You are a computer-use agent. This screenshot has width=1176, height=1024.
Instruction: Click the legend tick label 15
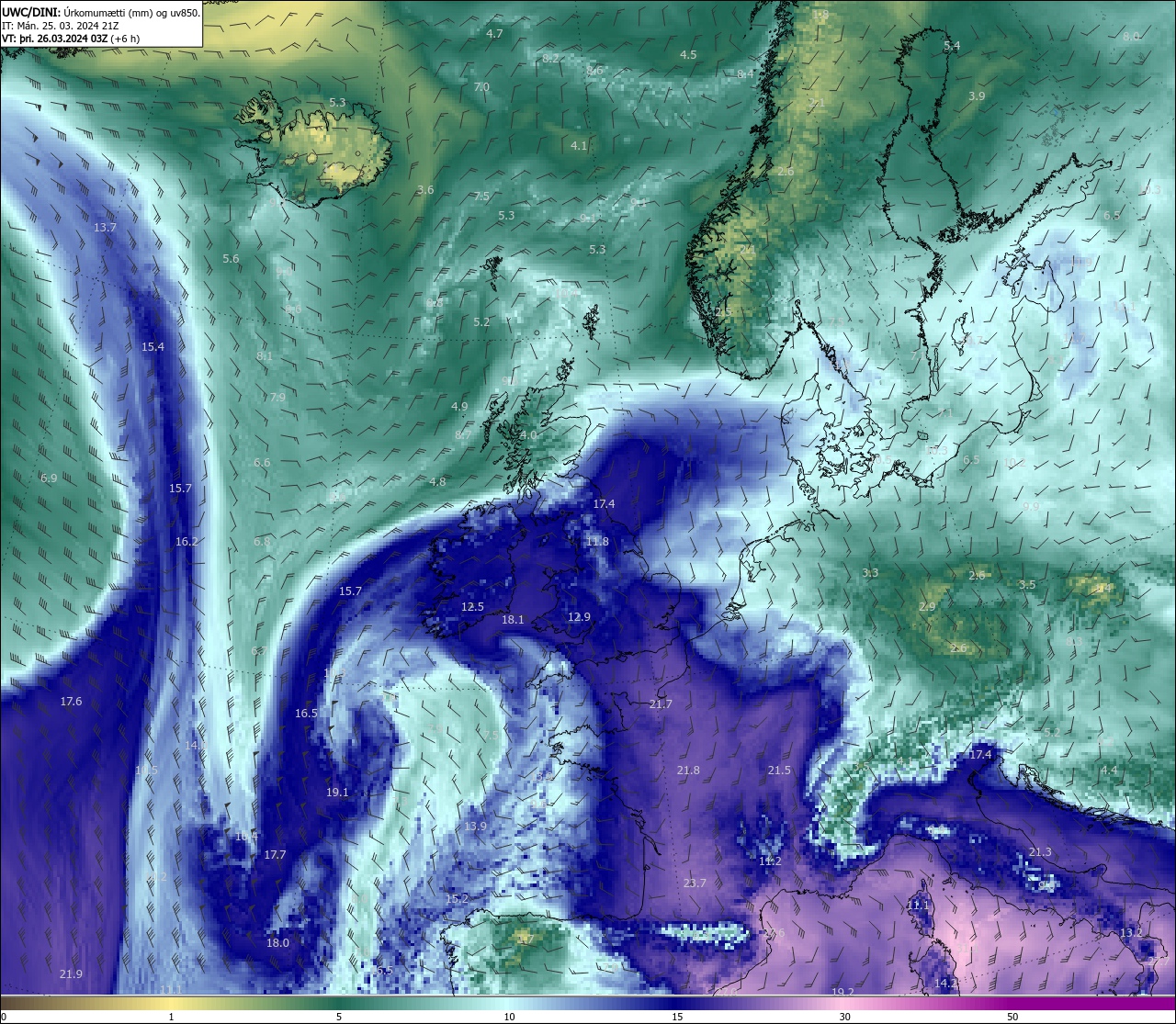click(677, 1017)
